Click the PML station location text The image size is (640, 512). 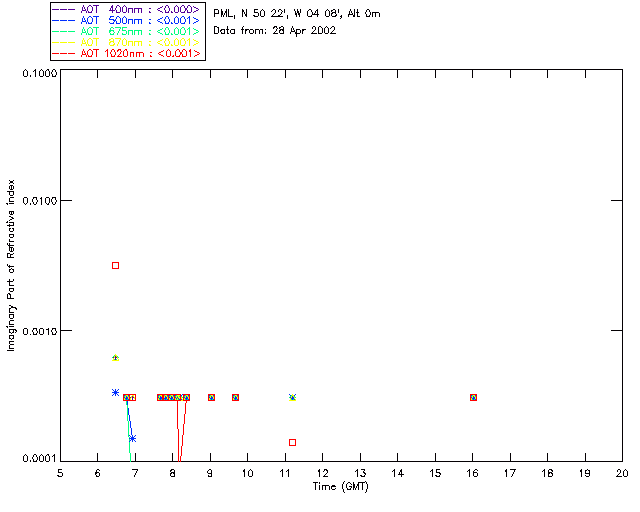point(297,14)
